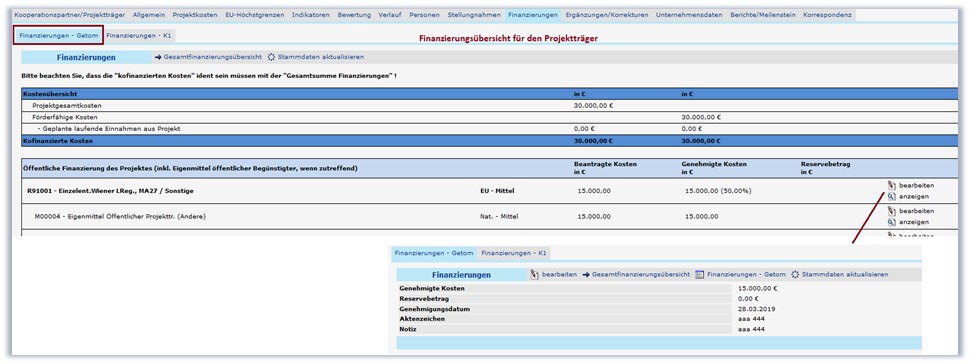970x364 pixels.
Task: Click the row text 'M00004 - Eigenmittel Öffentlicher Projekttr. (Andere)'
Action: (x=120, y=217)
